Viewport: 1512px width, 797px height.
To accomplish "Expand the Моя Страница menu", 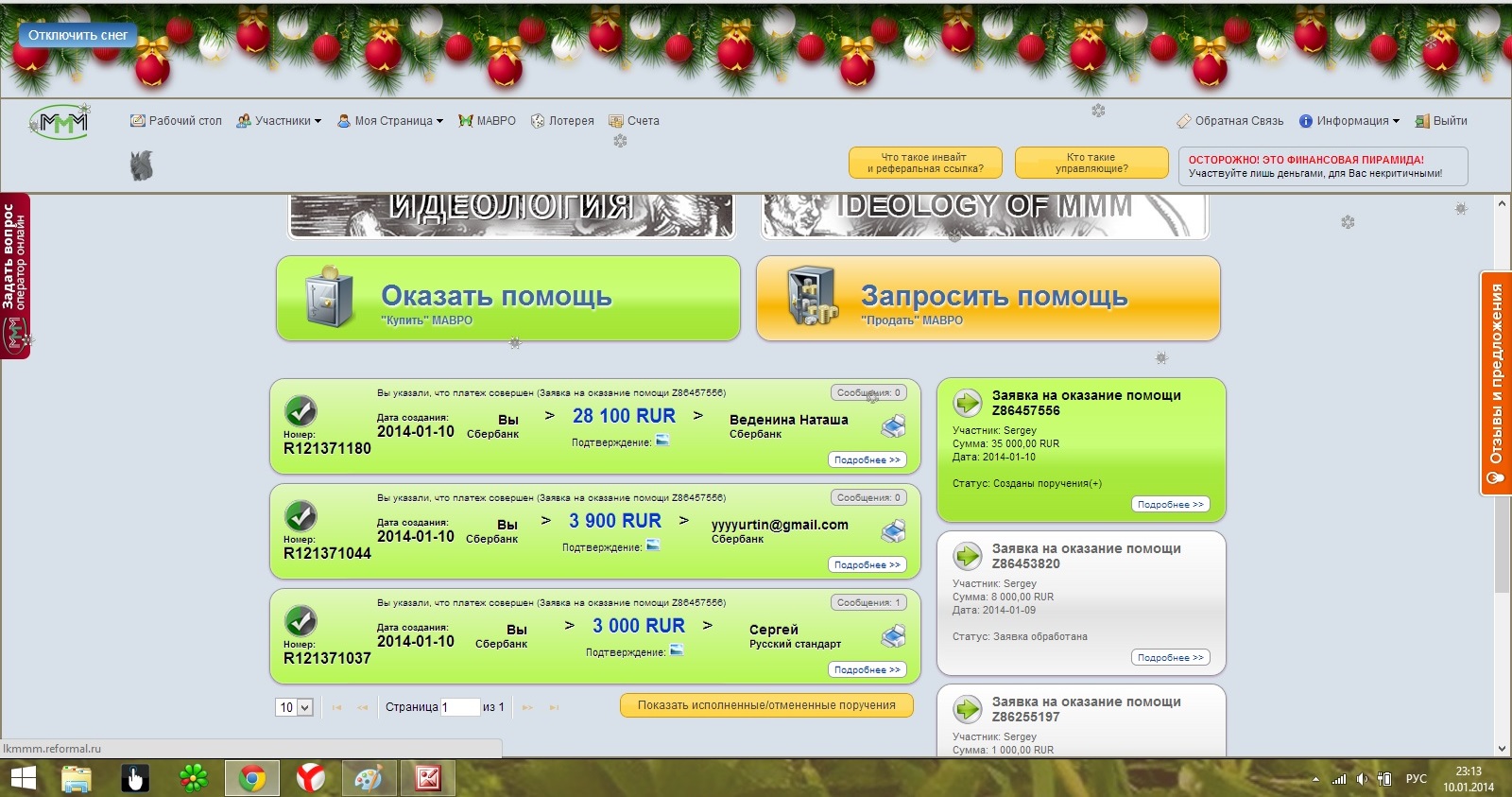I will click(390, 121).
